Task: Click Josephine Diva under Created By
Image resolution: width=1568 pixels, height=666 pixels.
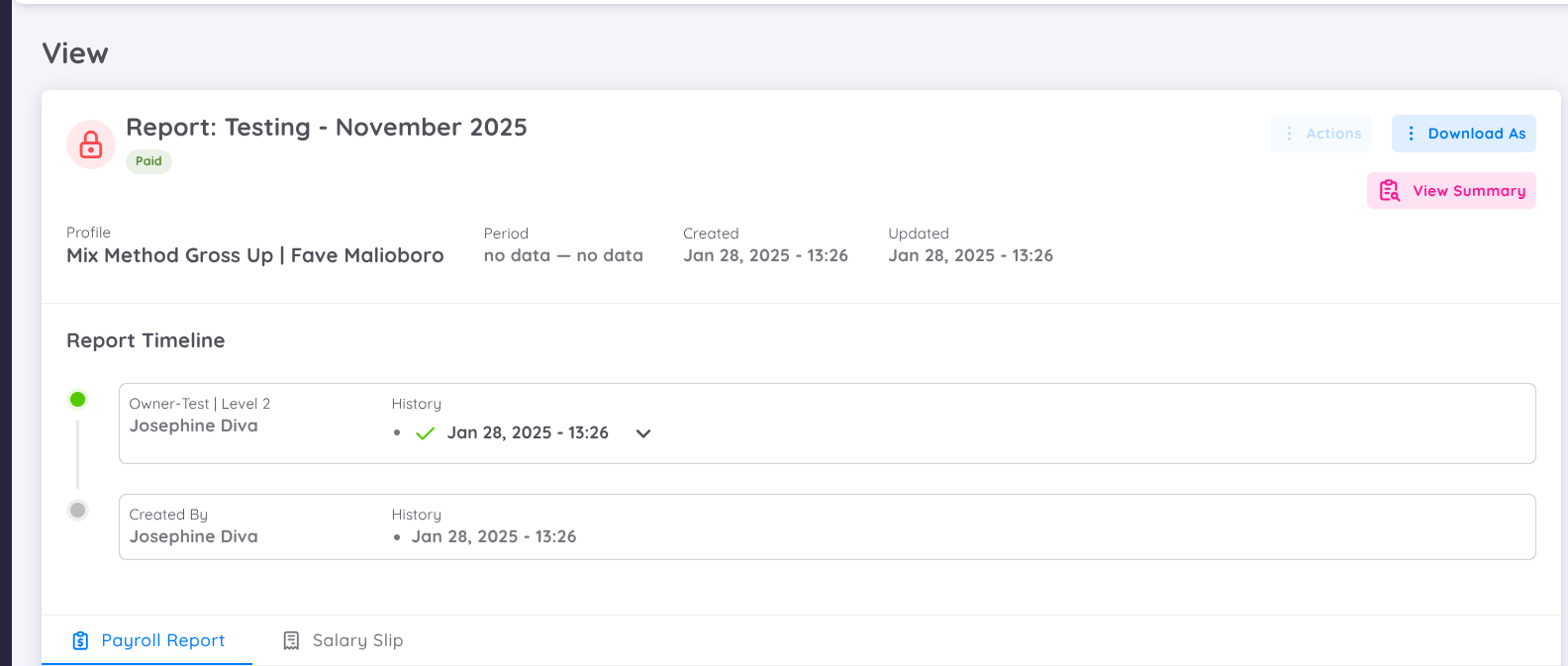Action: coord(193,536)
